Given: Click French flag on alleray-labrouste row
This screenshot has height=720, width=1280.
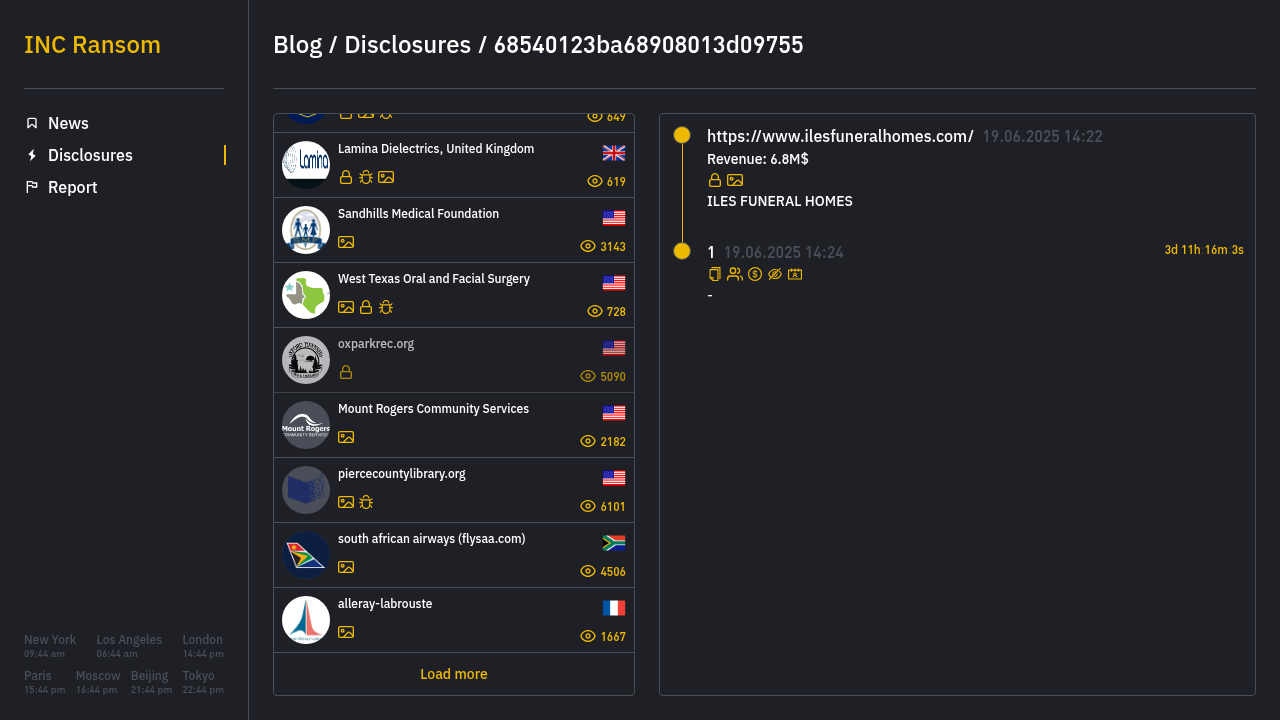Looking at the screenshot, I should pyautogui.click(x=614, y=608).
